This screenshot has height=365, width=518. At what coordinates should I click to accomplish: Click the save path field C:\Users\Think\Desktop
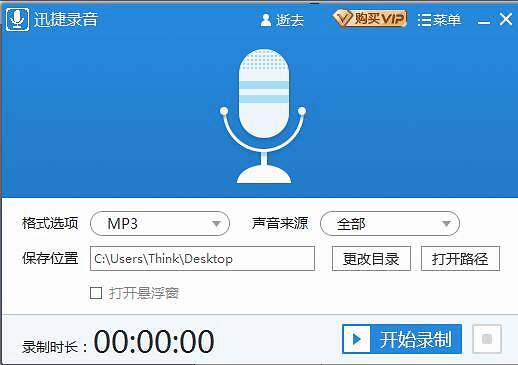coord(202,259)
